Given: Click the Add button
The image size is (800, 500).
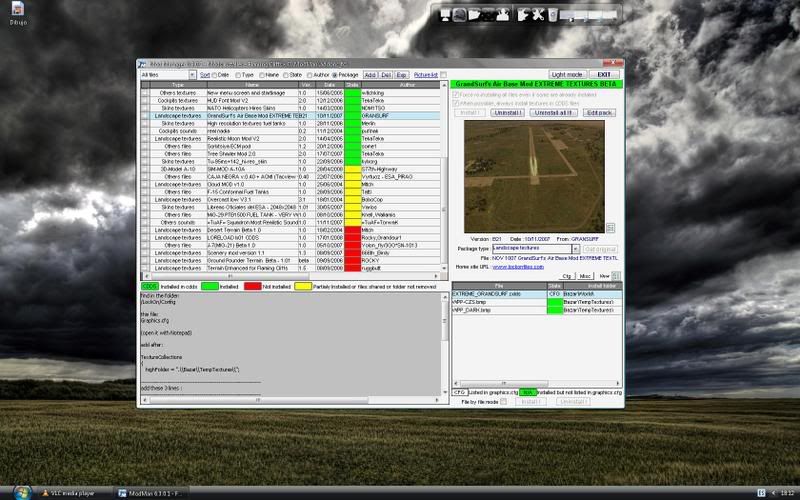Looking at the screenshot, I should click(x=370, y=75).
